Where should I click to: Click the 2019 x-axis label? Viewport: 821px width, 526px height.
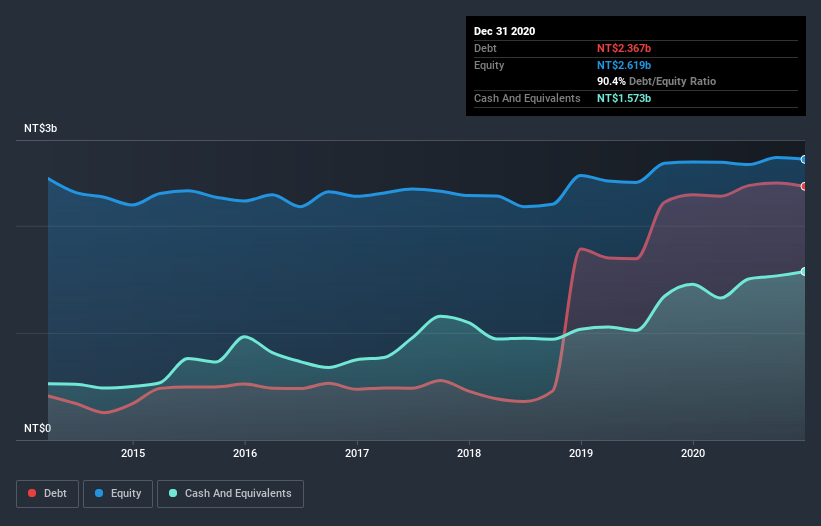click(x=581, y=453)
